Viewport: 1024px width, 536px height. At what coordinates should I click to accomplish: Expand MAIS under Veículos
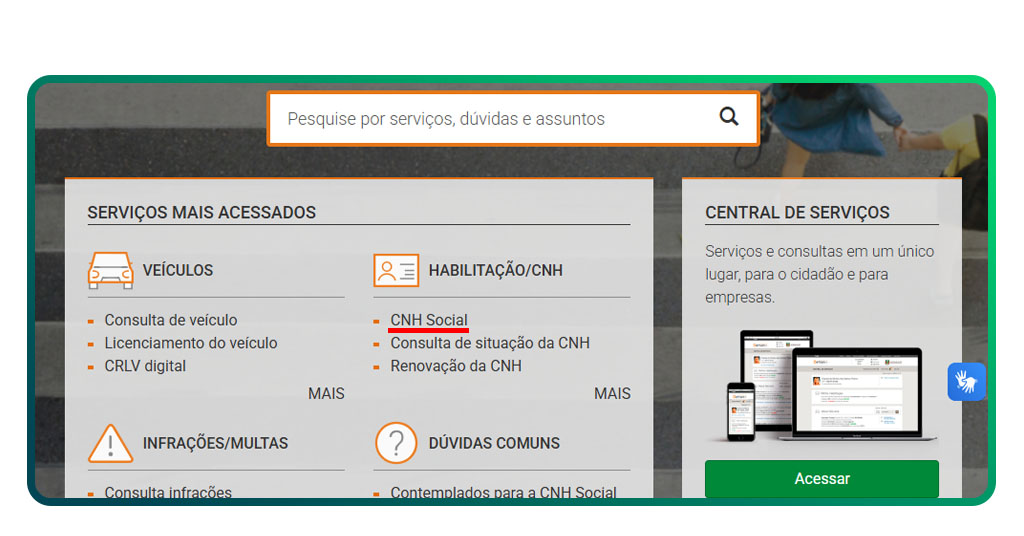326,393
